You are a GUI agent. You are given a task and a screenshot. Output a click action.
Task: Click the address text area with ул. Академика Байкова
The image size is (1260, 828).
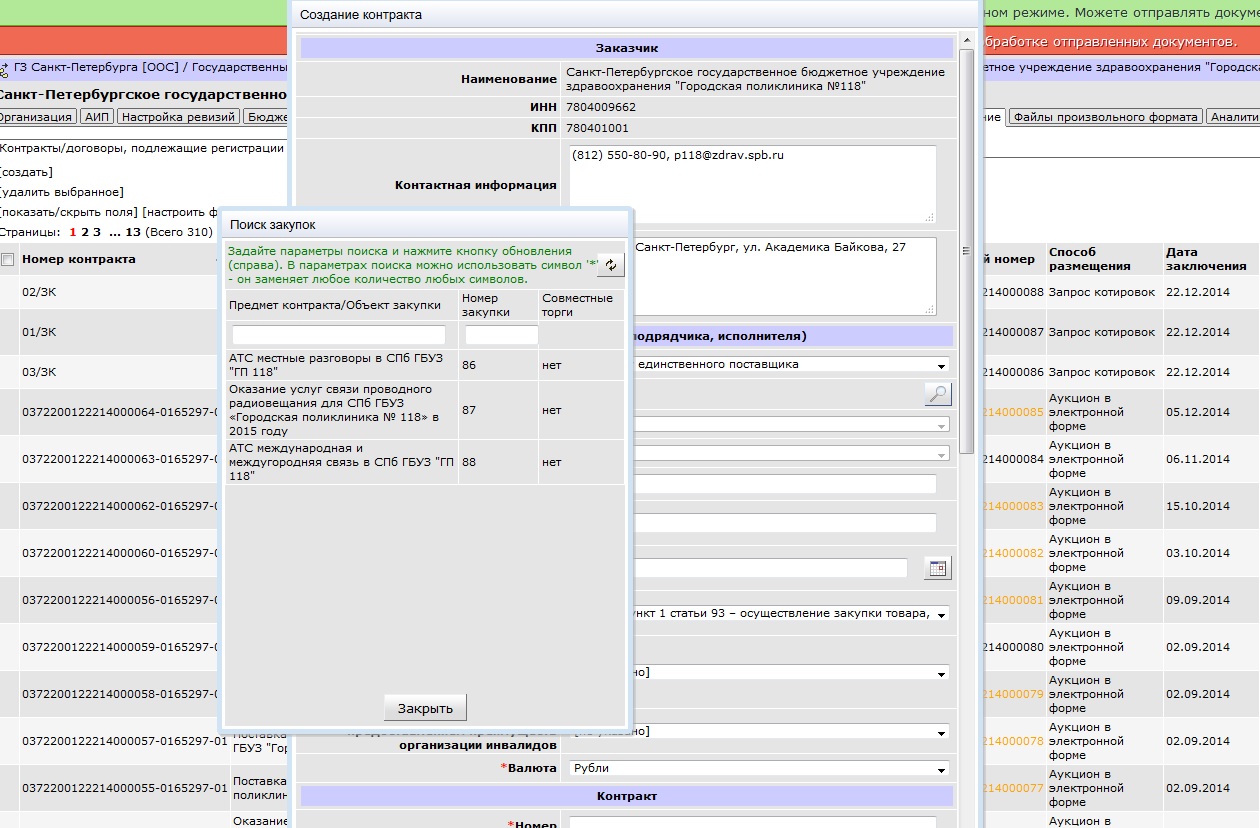click(783, 276)
